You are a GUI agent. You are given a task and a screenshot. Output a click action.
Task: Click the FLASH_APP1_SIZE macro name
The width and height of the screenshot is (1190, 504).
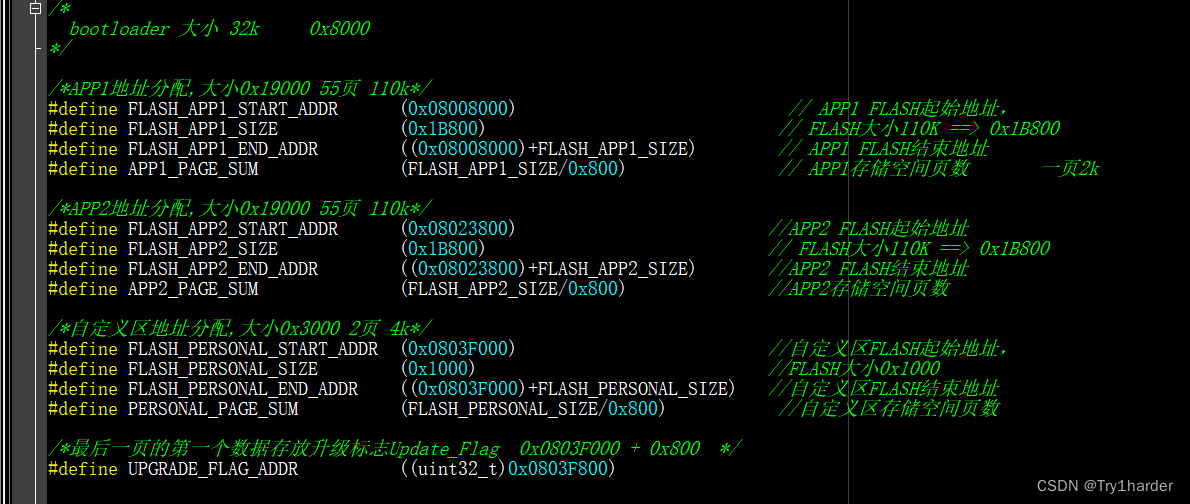point(203,129)
